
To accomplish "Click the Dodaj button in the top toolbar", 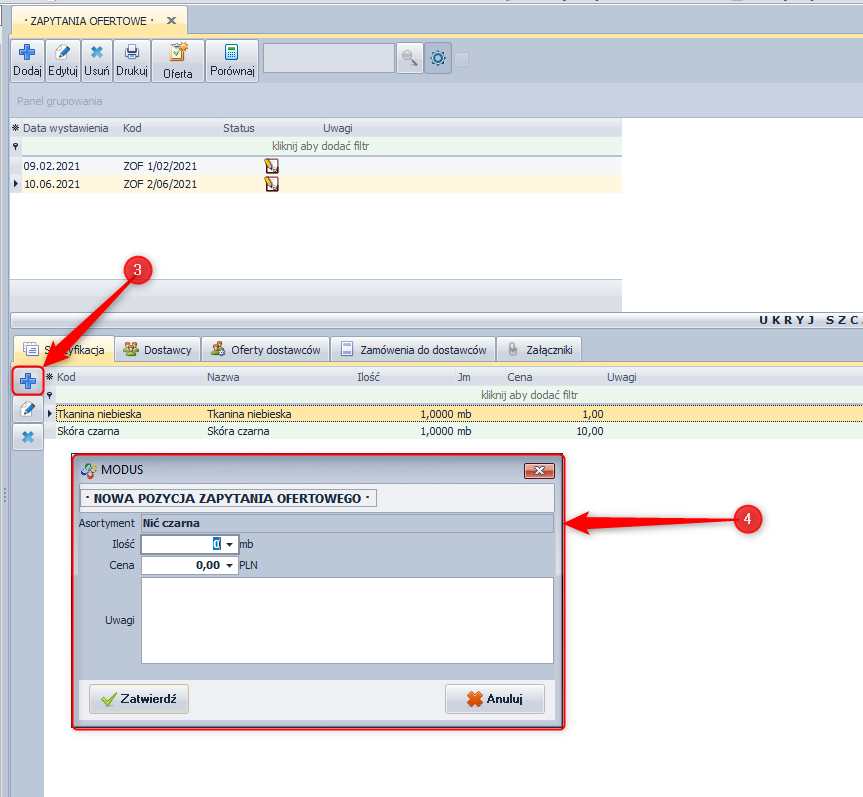I will (x=27, y=61).
